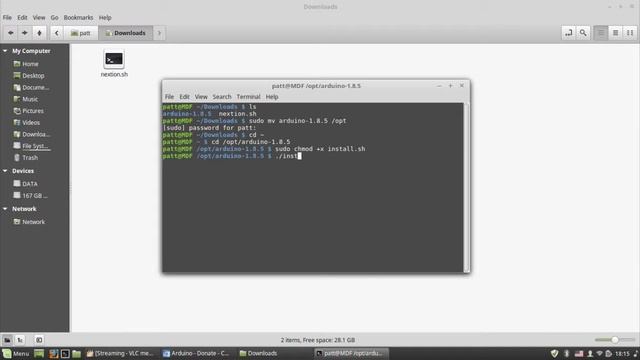Select patt breadcrumb in path bar
The image size is (640, 360).
click(x=80, y=33)
